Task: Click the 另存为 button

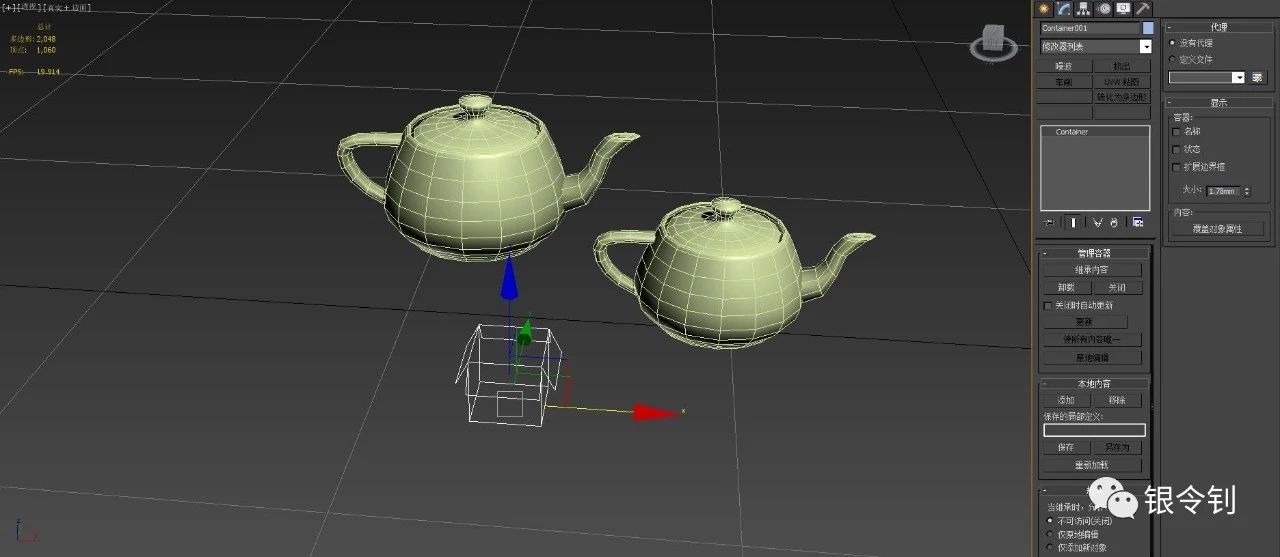Action: (1117, 448)
